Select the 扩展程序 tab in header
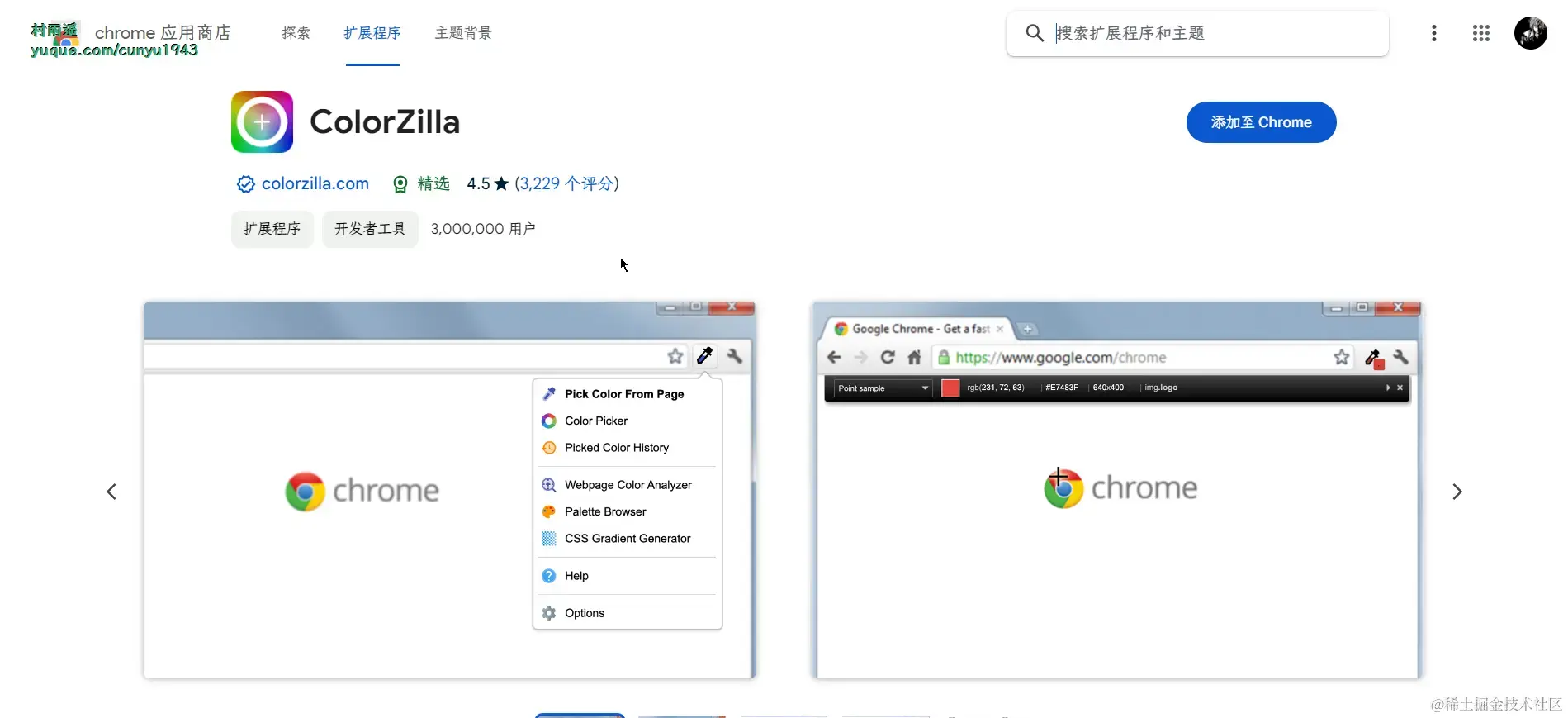1568x718 pixels. tap(372, 33)
